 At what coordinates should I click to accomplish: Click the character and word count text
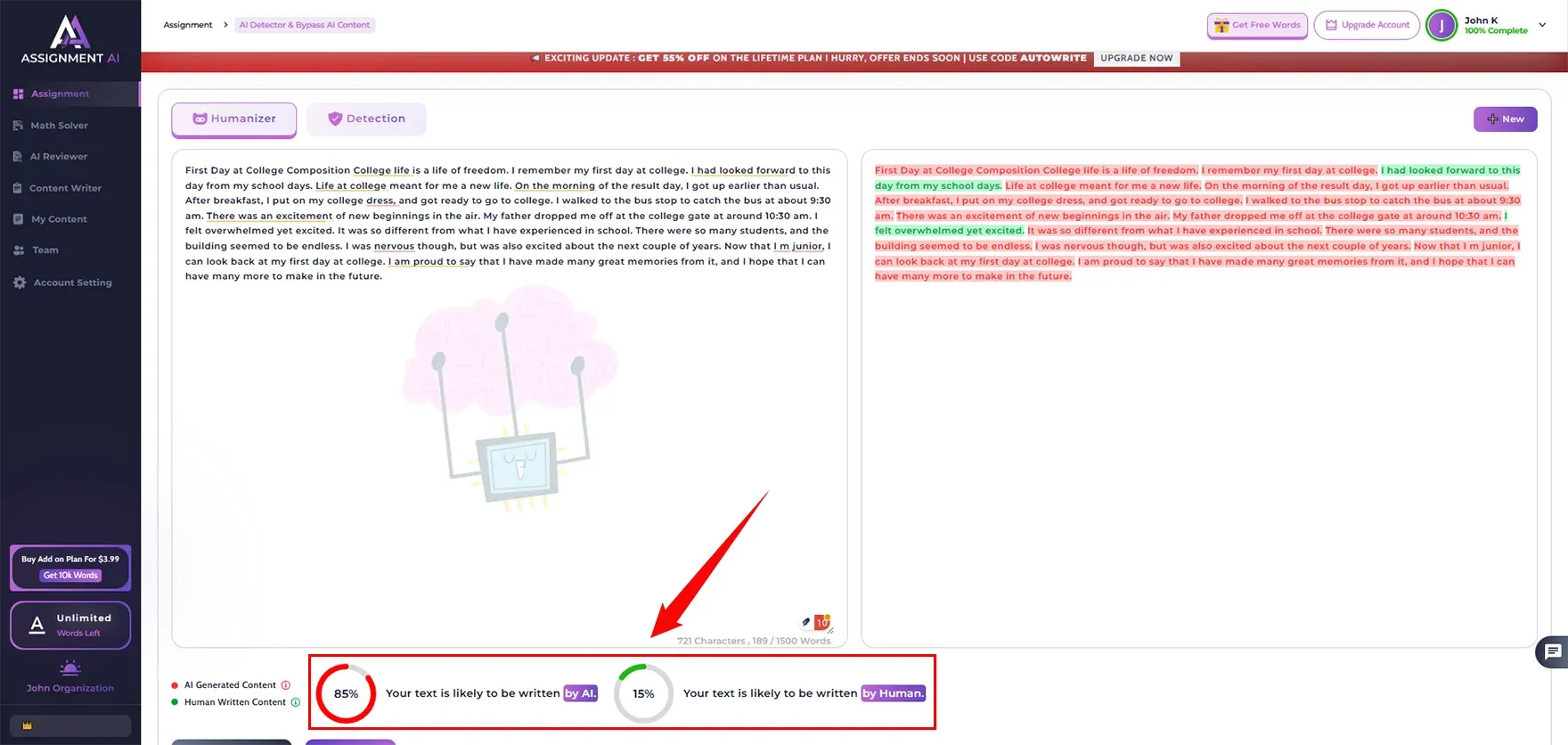(754, 641)
